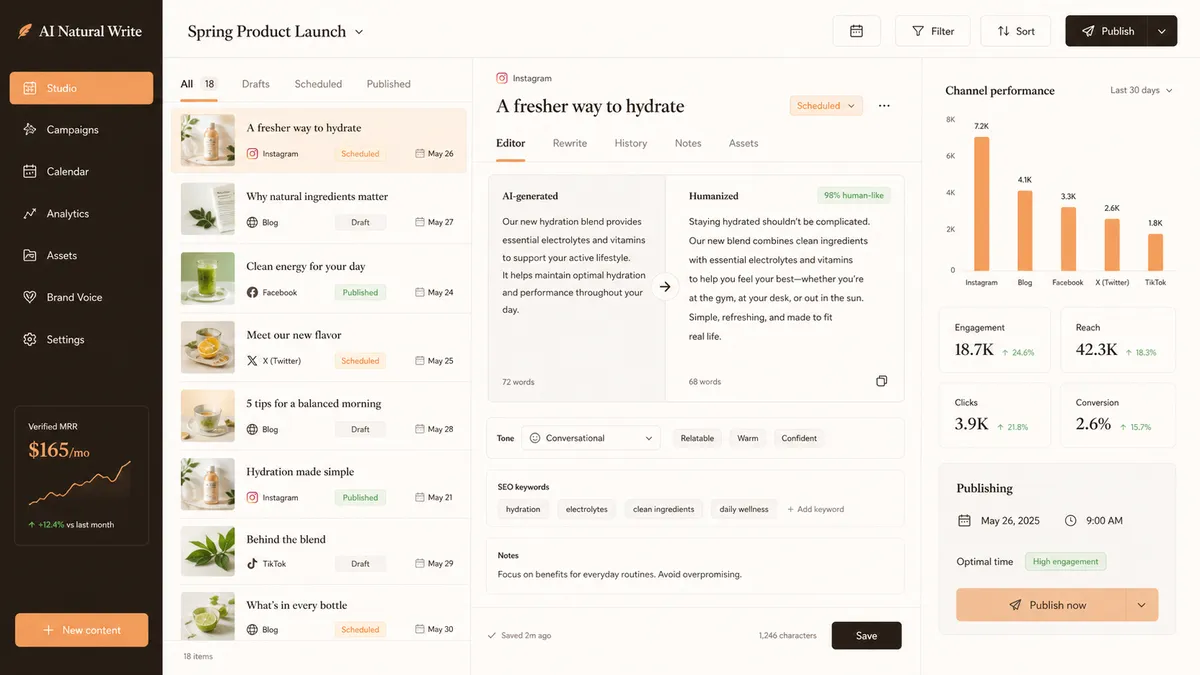Click the top bar Publish button
1200x675 pixels.
click(1107, 31)
